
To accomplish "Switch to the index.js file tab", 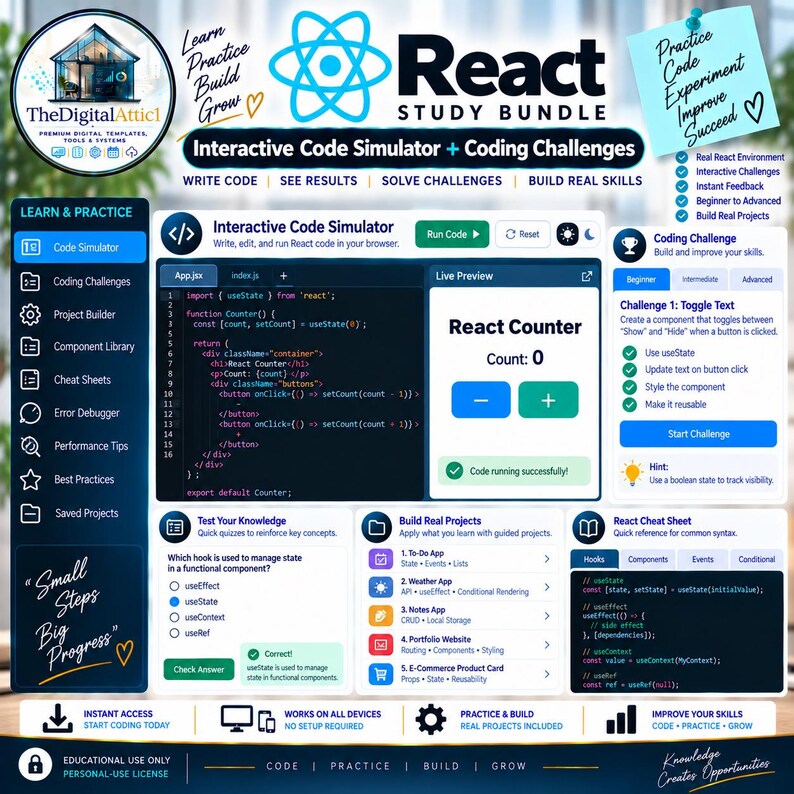I will [245, 276].
